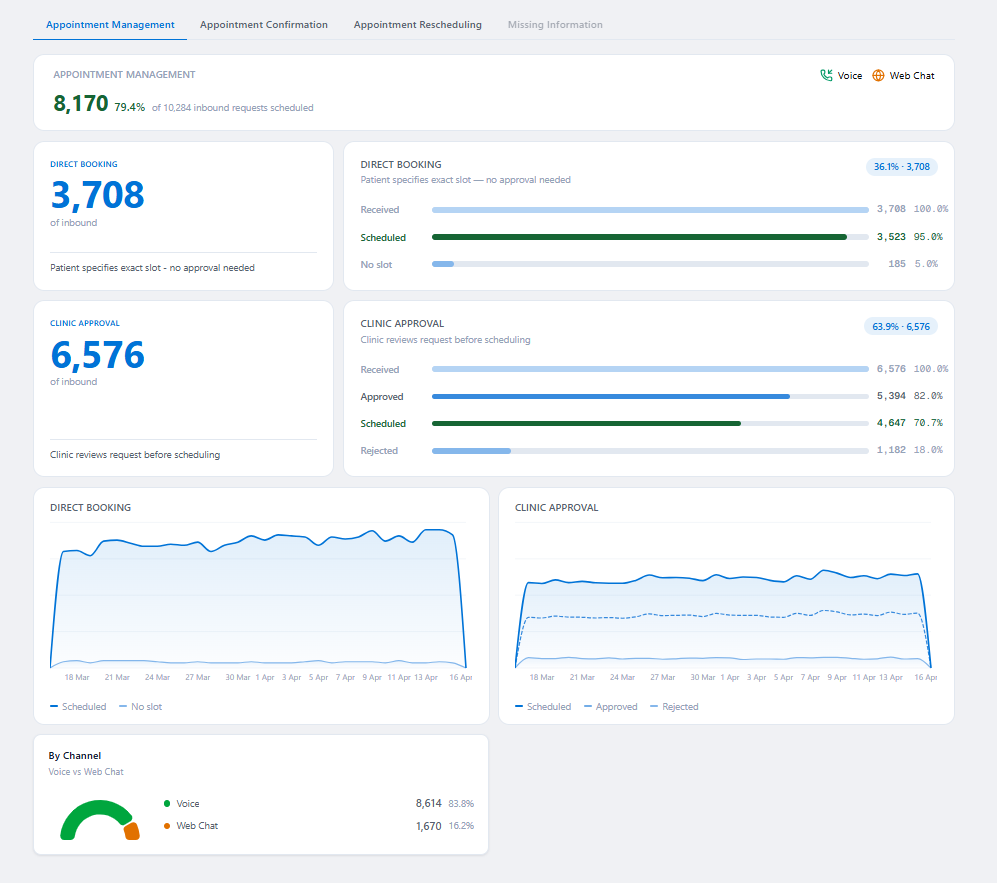Click the Voice phone icon in the header
The height and width of the screenshot is (883, 997).
tap(827, 75)
